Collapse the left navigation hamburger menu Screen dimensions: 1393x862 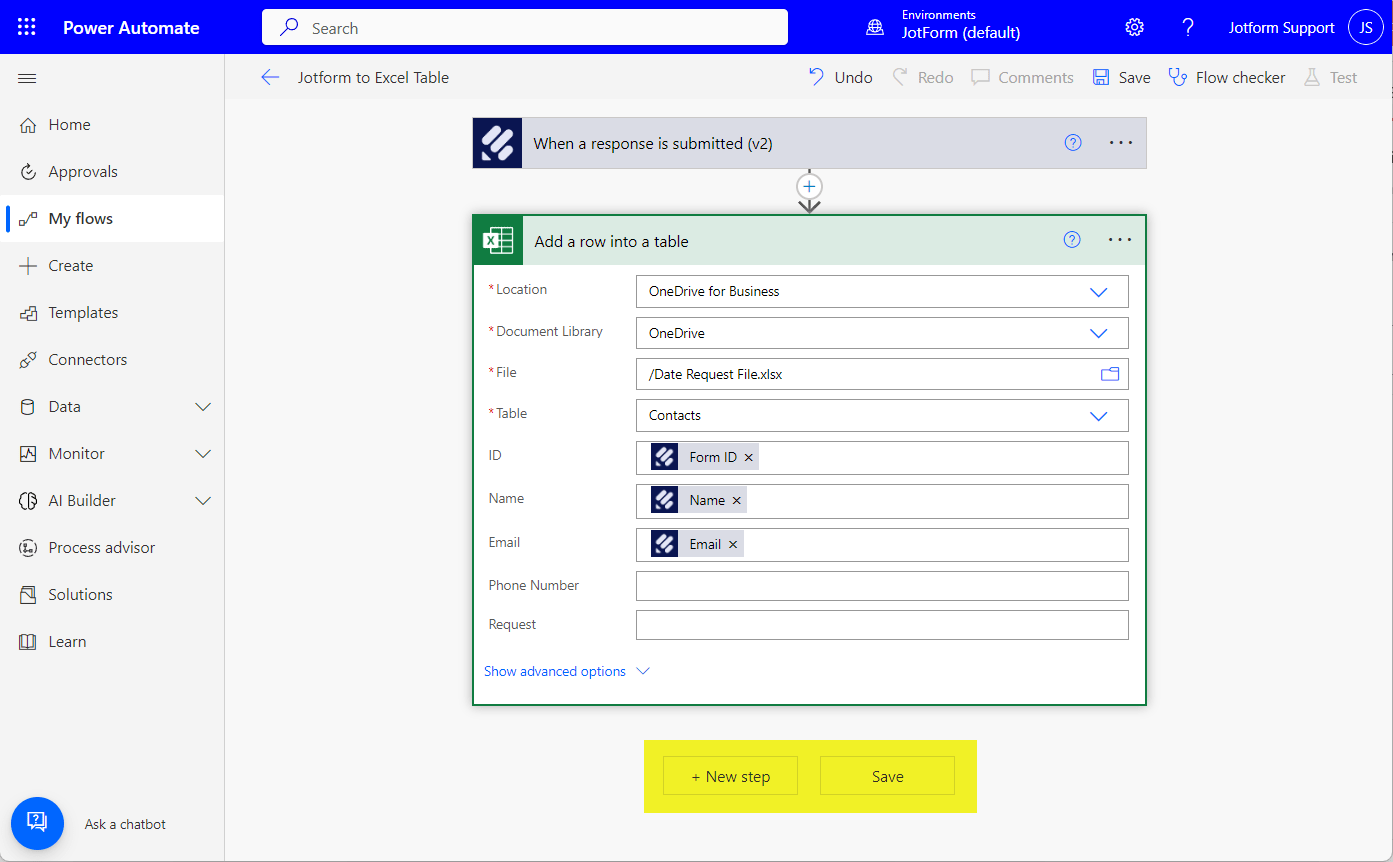click(x=27, y=78)
